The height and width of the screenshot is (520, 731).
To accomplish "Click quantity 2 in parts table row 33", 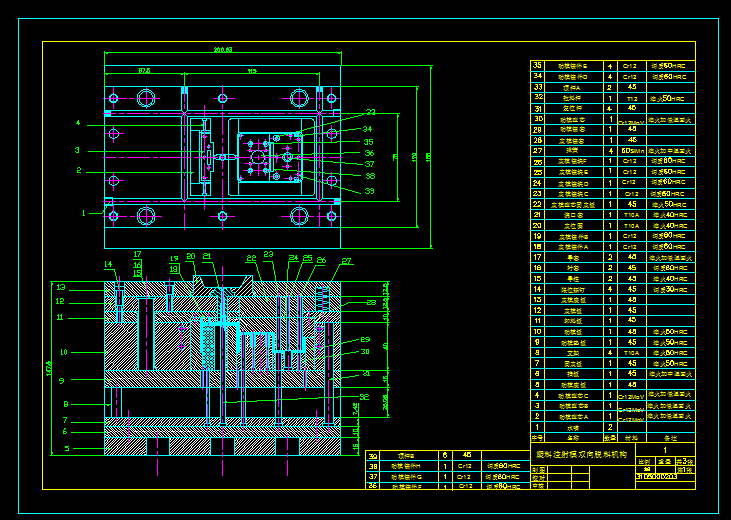I will (610, 87).
